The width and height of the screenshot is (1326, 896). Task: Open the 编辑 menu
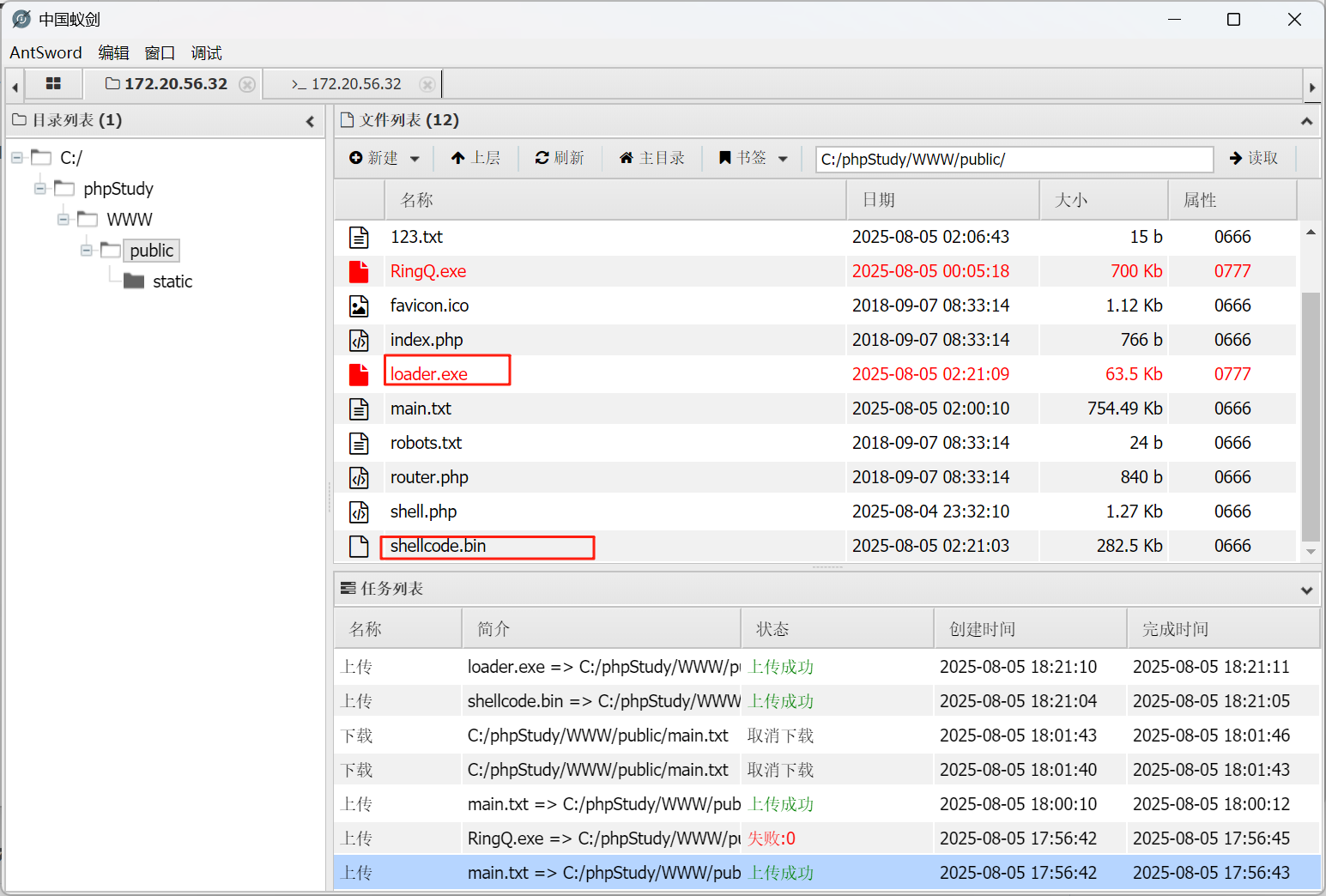[x=113, y=52]
